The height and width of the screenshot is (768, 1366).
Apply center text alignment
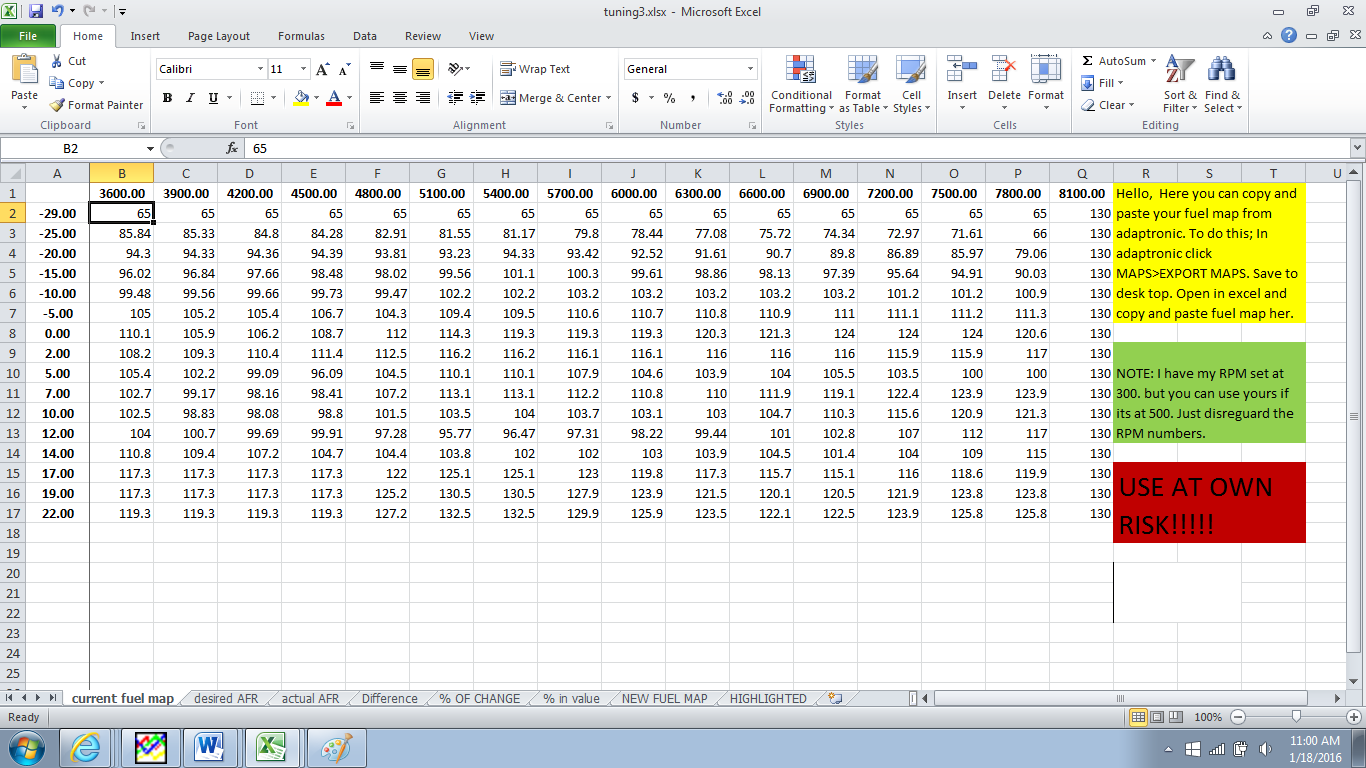click(400, 98)
